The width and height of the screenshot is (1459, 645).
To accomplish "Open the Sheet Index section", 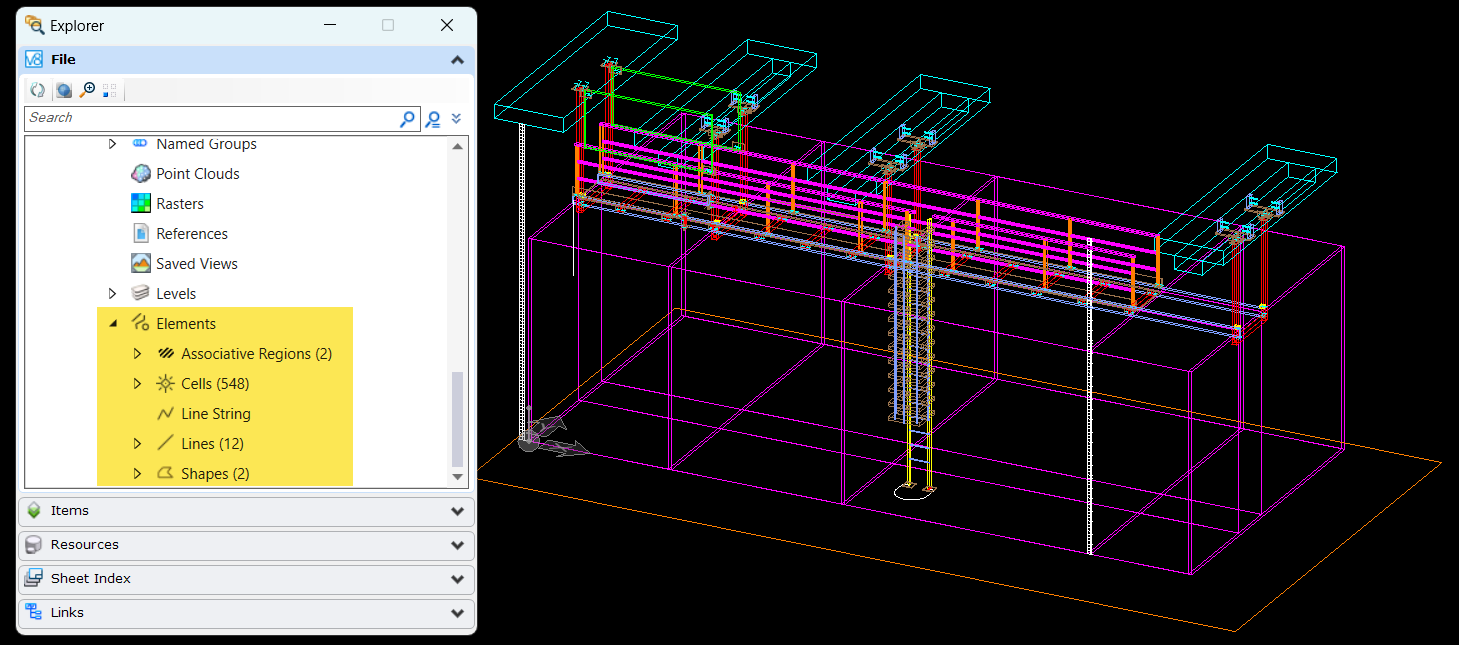I will (246, 579).
